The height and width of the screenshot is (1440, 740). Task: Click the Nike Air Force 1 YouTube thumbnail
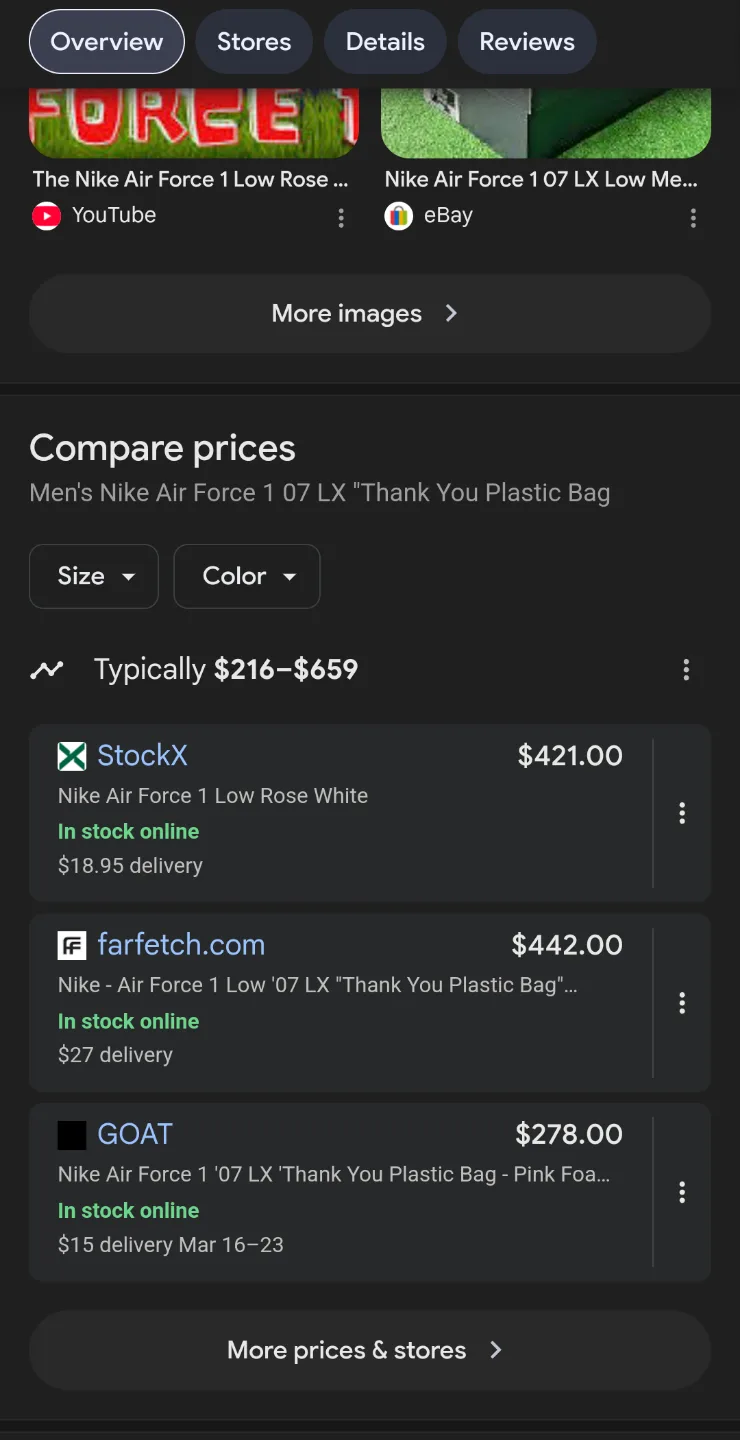tap(194, 120)
